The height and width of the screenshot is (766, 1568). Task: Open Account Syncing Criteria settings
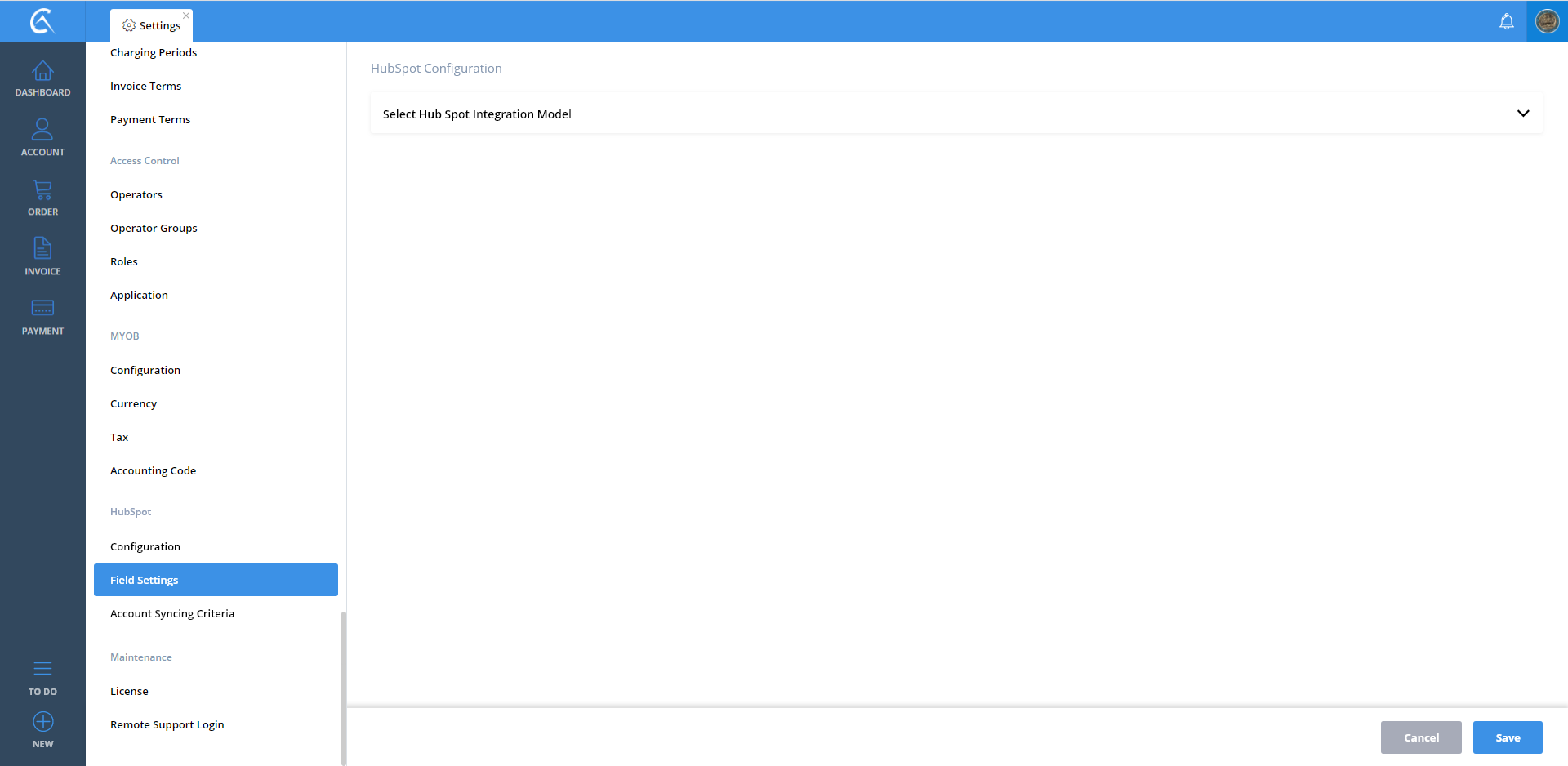tap(172, 614)
